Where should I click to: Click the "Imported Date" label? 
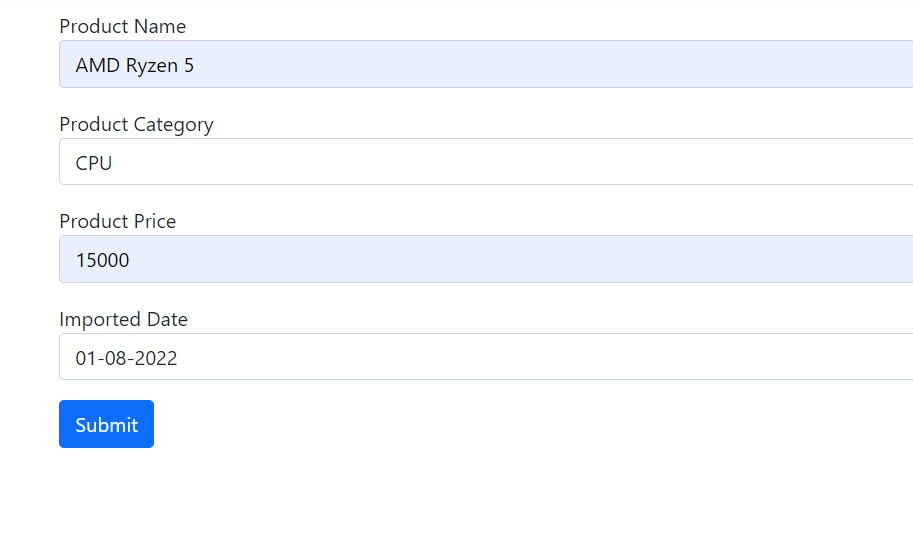click(x=123, y=319)
